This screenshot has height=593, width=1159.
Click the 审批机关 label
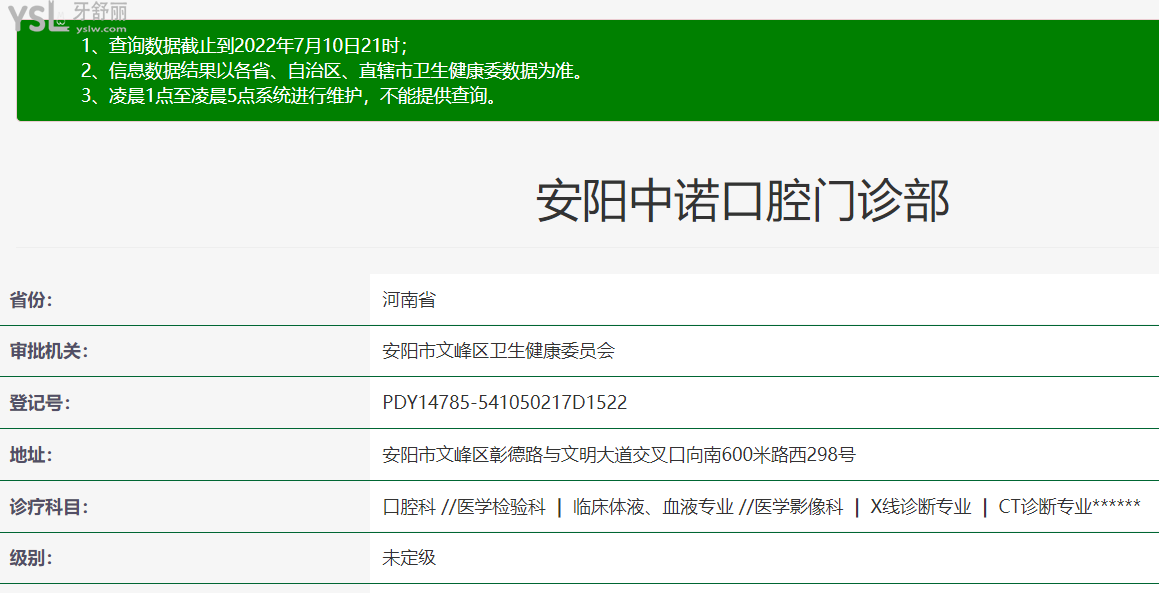pyautogui.click(x=49, y=351)
